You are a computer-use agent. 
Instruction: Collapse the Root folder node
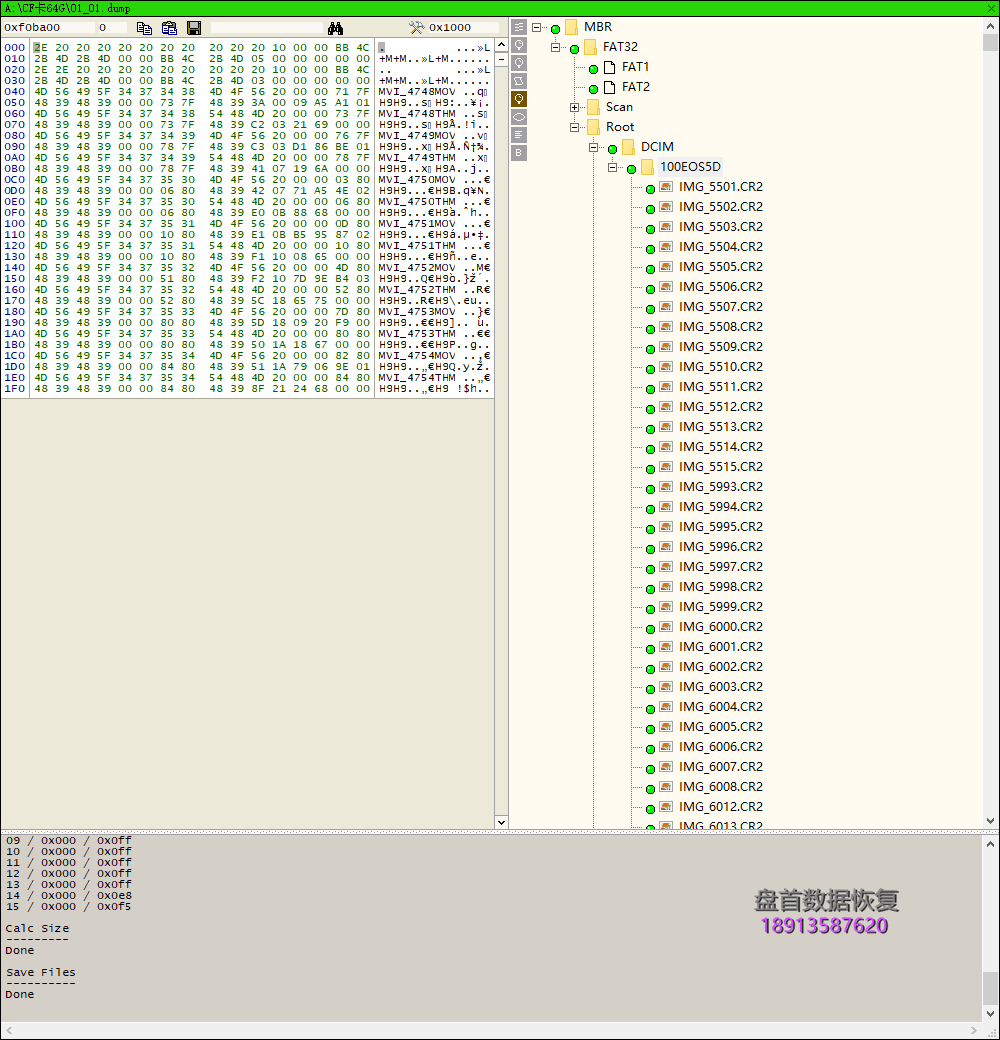[574, 127]
